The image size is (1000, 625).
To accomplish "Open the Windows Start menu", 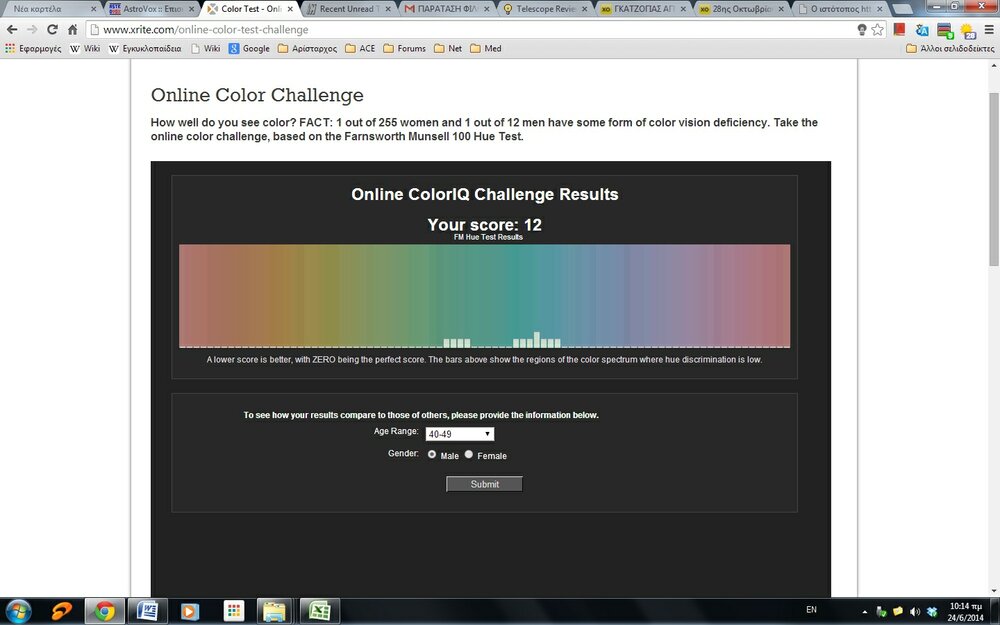I will (19, 610).
